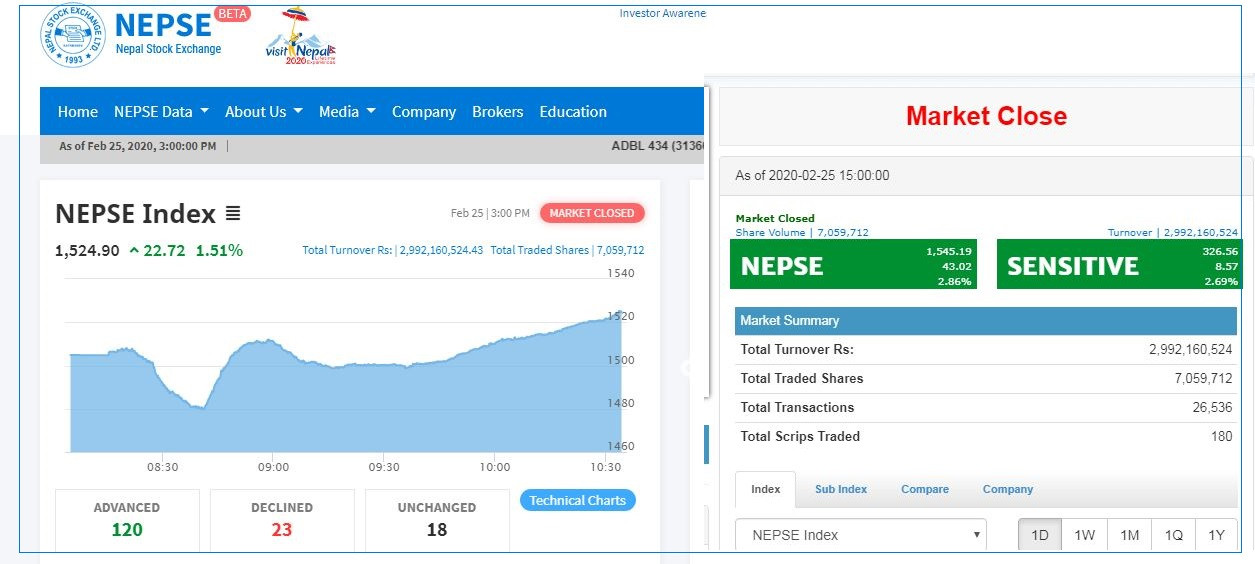Click the MARKET CLOSED red badge

[592, 213]
